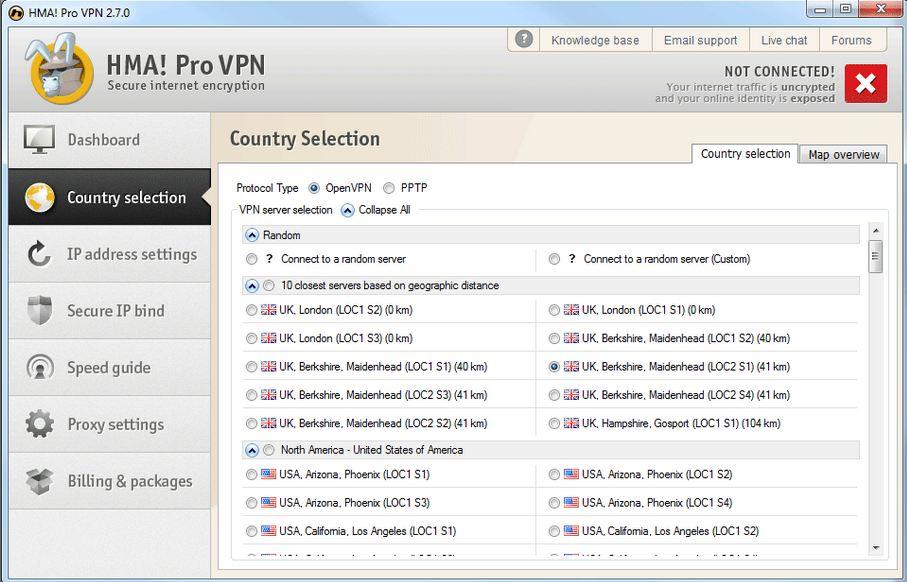Open help via the question mark icon

click(523, 39)
